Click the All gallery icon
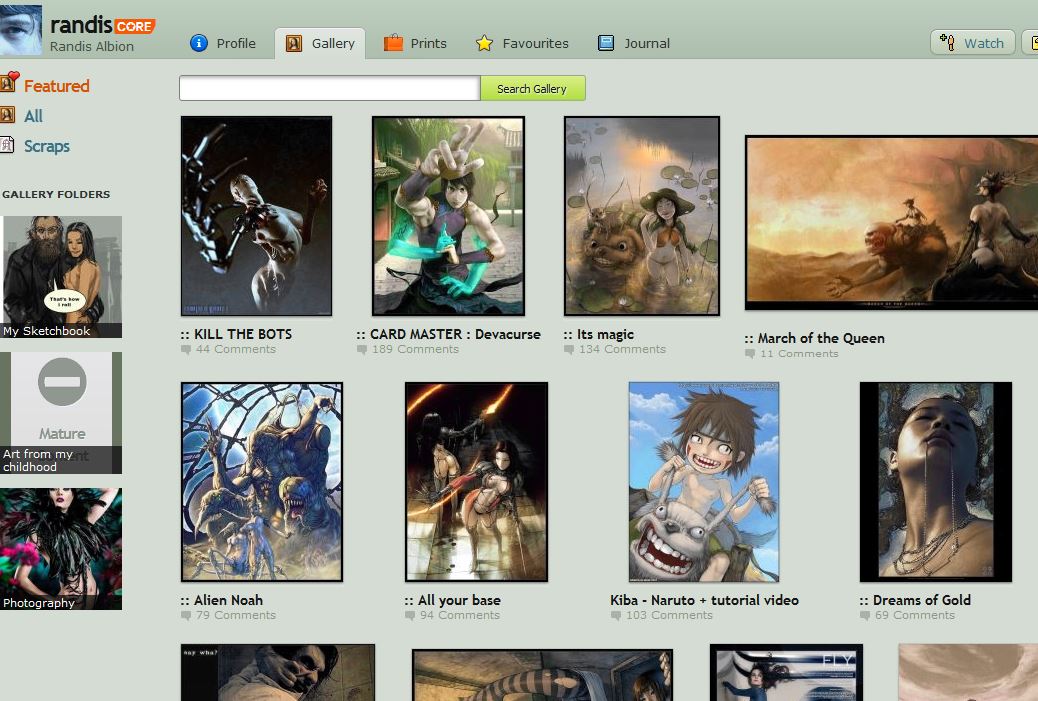 click(x=7, y=115)
